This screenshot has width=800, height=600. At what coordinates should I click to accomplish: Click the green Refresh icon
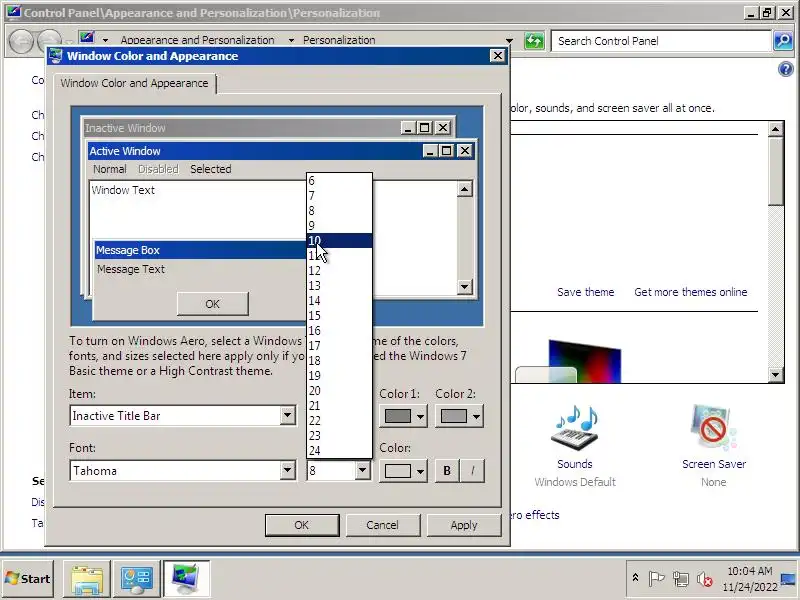[534, 41]
